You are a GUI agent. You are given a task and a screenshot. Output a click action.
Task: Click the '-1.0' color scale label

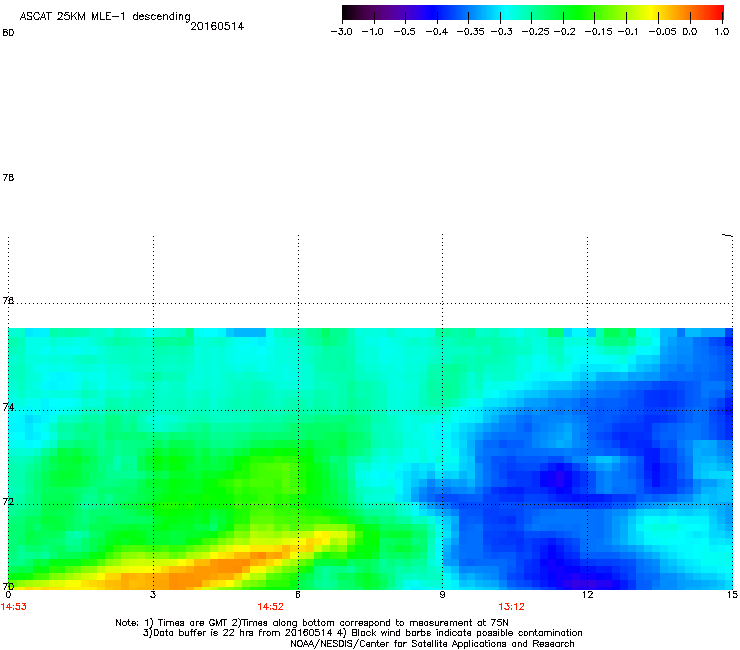(x=372, y=32)
